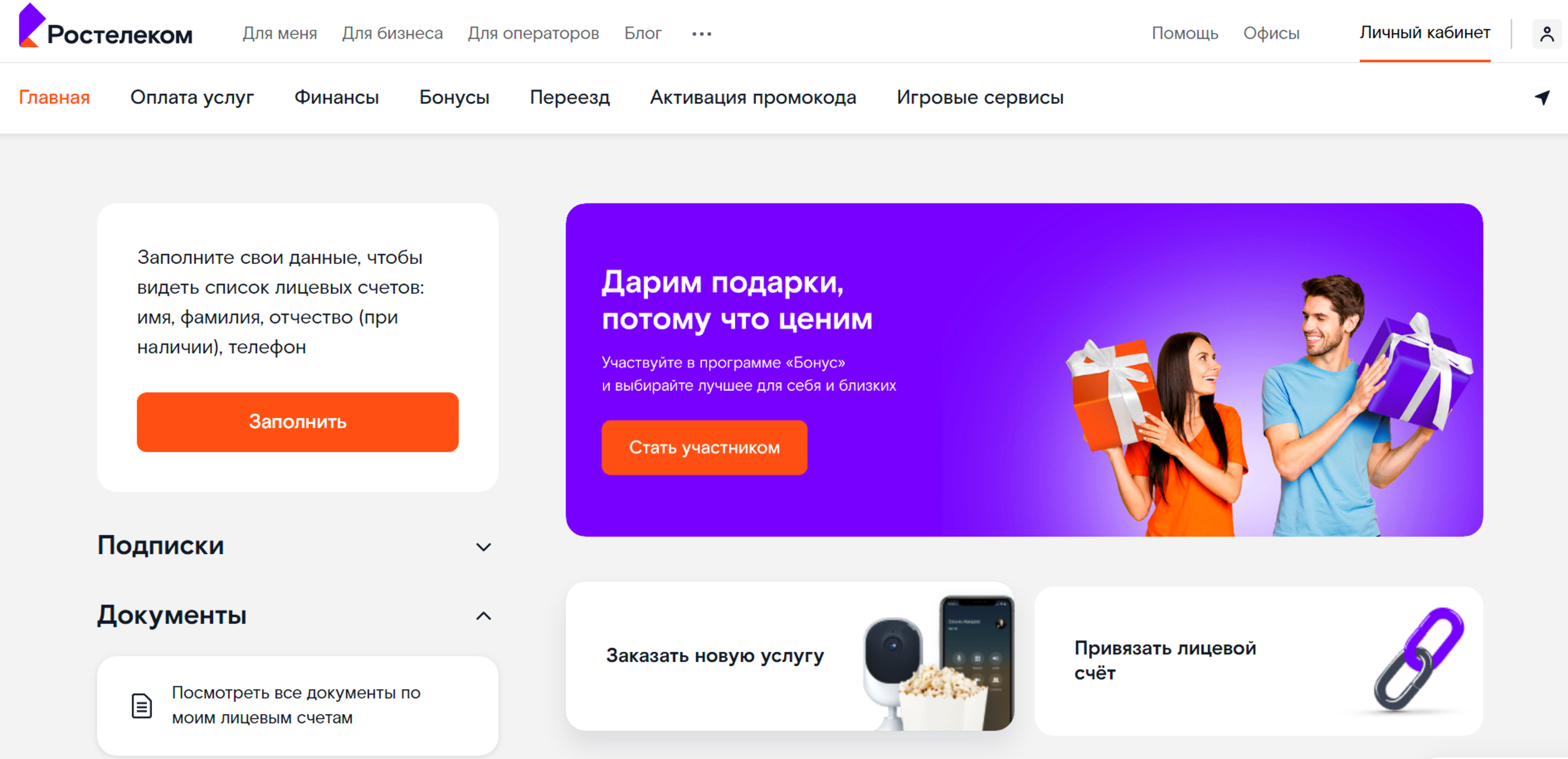Image resolution: width=1568 pixels, height=759 pixels.
Task: Collapse the Документы section
Action: [x=483, y=616]
